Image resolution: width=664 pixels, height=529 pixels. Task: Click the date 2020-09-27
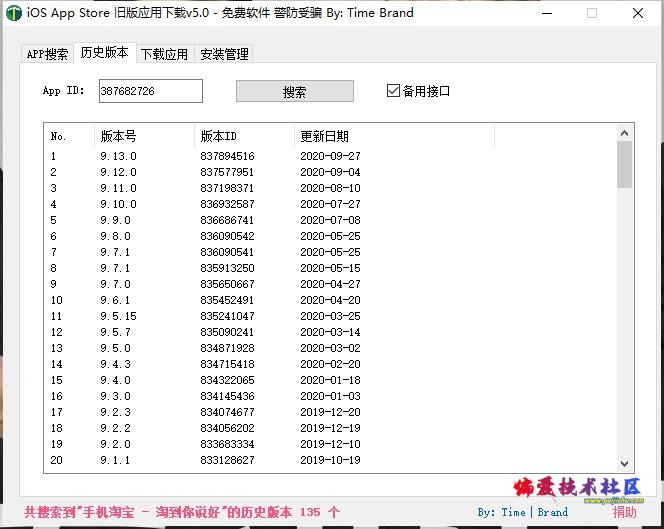point(330,156)
